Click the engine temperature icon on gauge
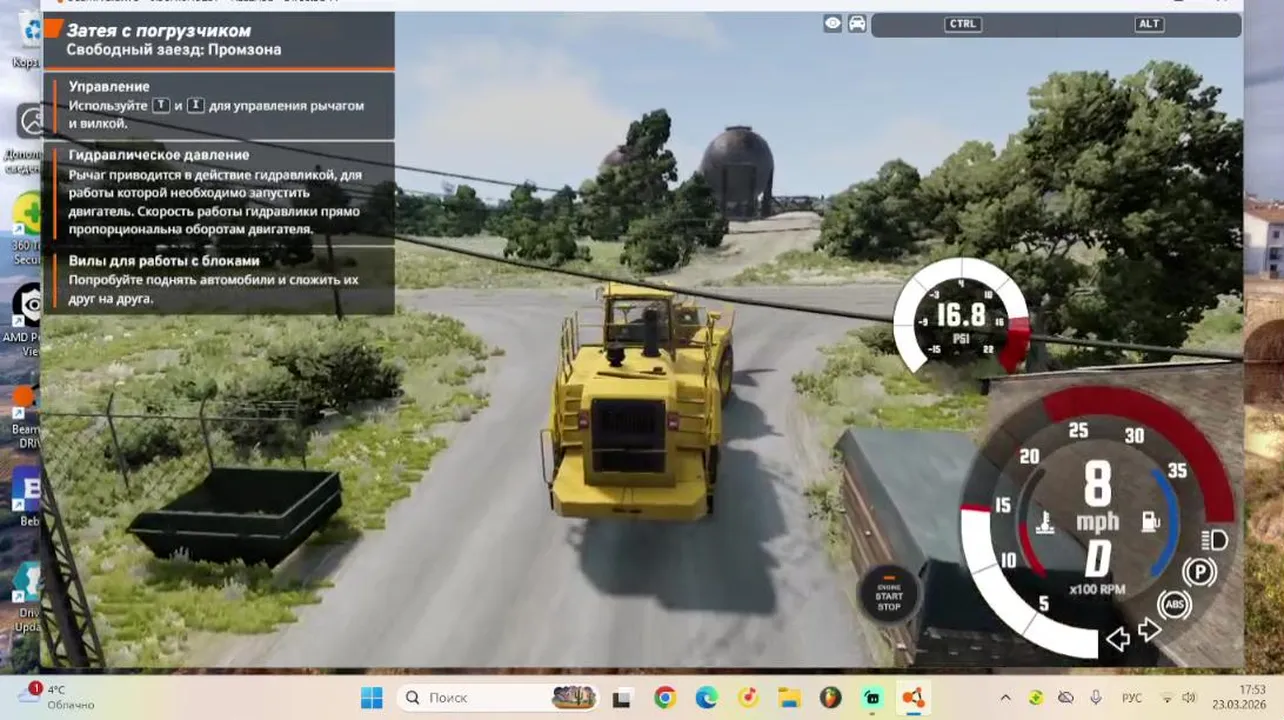 1046,521
